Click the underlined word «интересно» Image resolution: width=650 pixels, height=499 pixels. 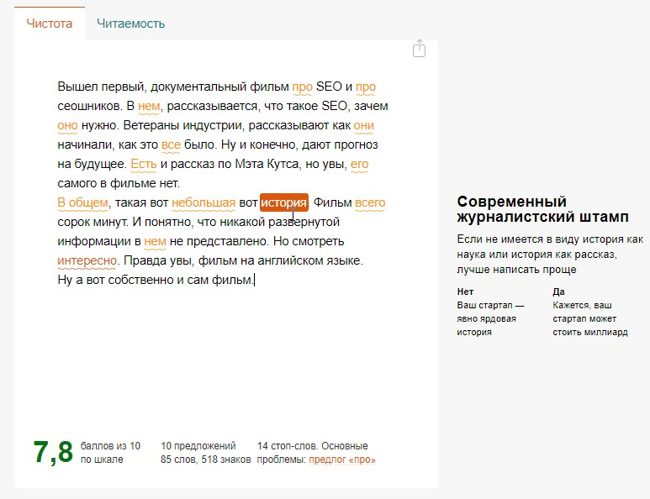coord(87,261)
